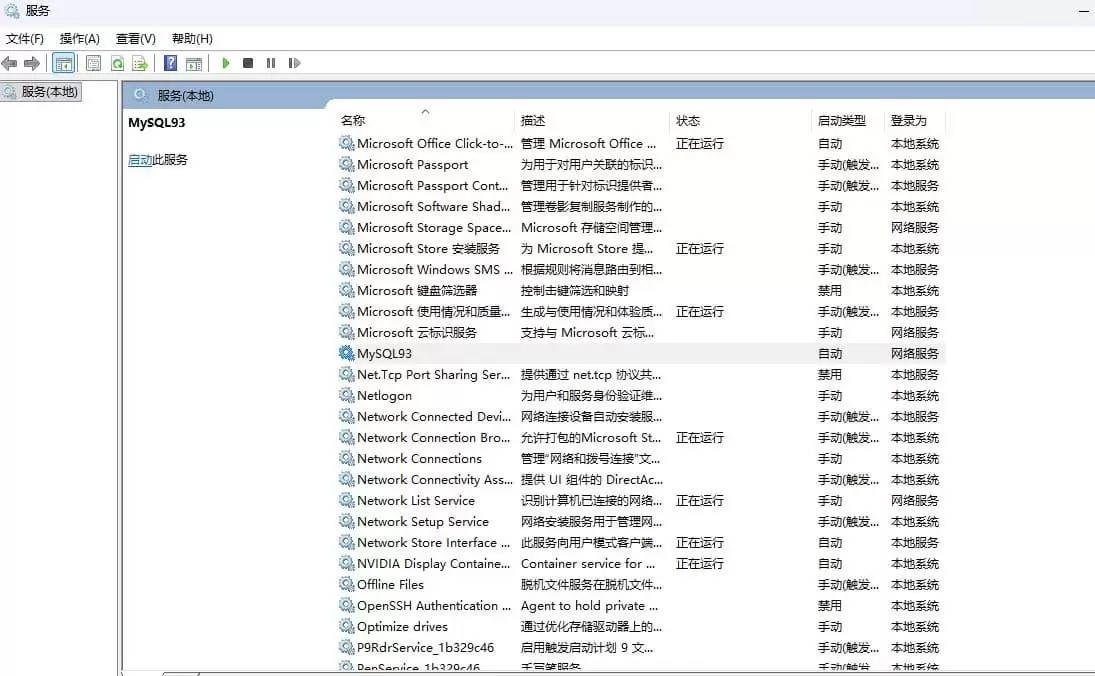
Task: Select Microsoft 键盘筛选器 service
Action: click(640, 291)
